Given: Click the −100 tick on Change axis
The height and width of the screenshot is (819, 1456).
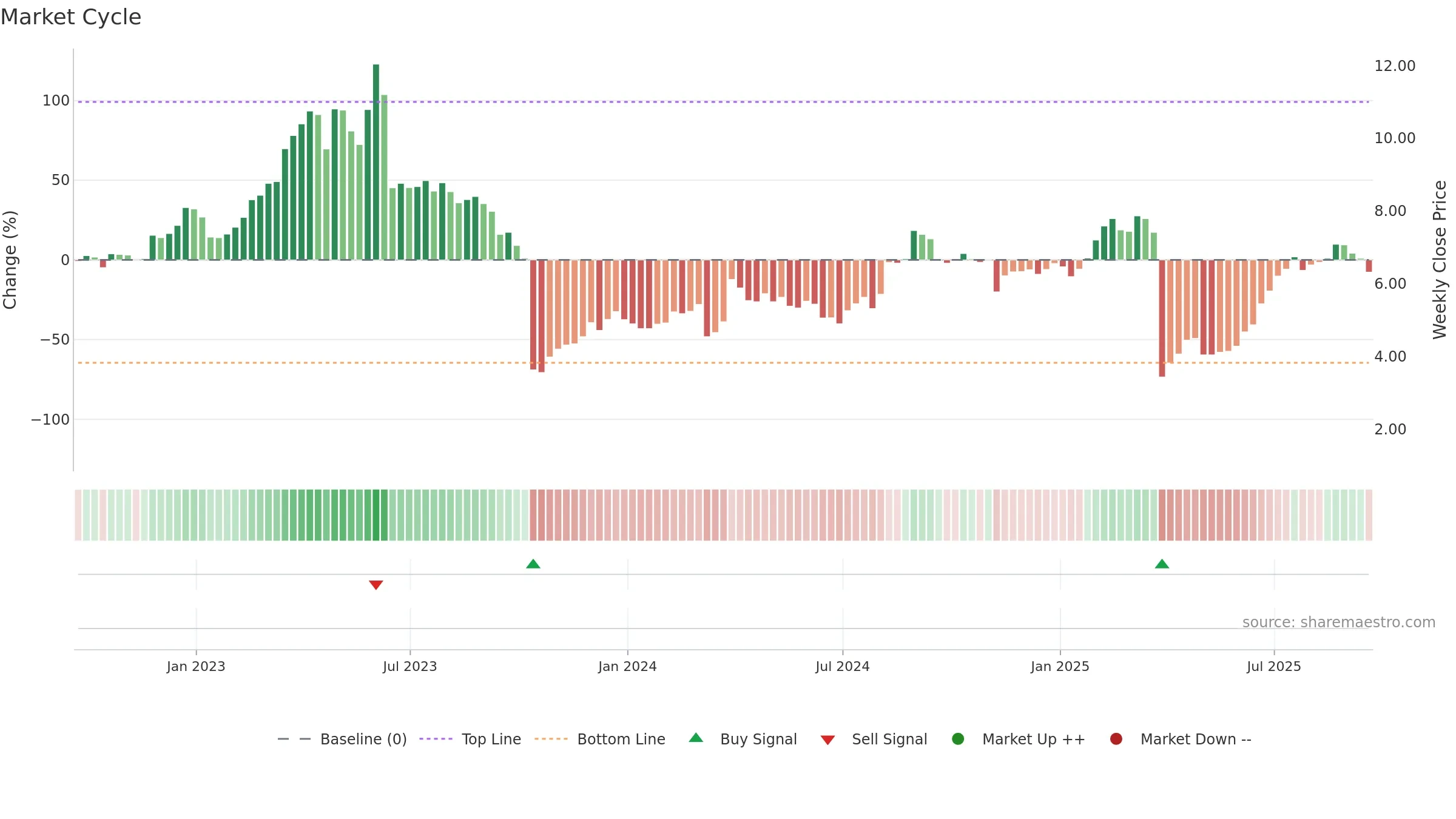Looking at the screenshot, I should tap(50, 420).
